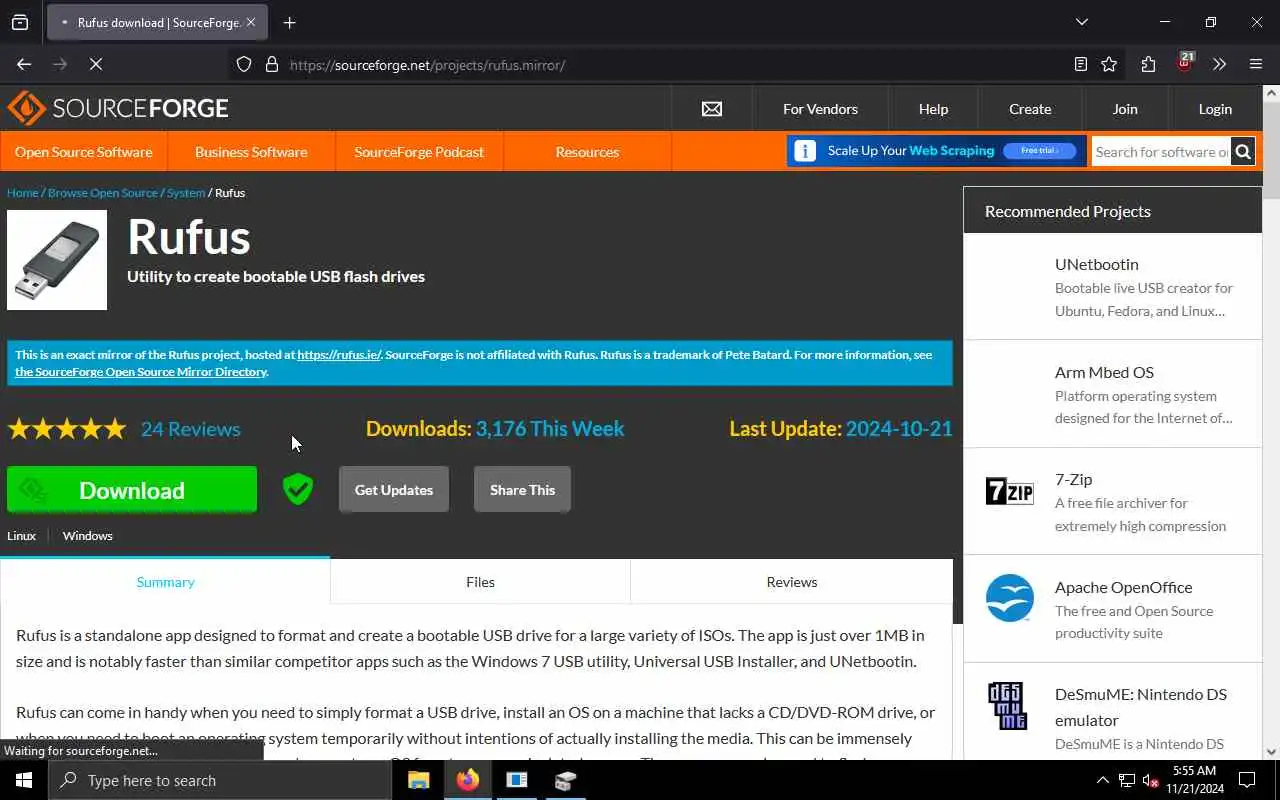Toggle reader view icon in address bar
1280x800 pixels.
1081,64
